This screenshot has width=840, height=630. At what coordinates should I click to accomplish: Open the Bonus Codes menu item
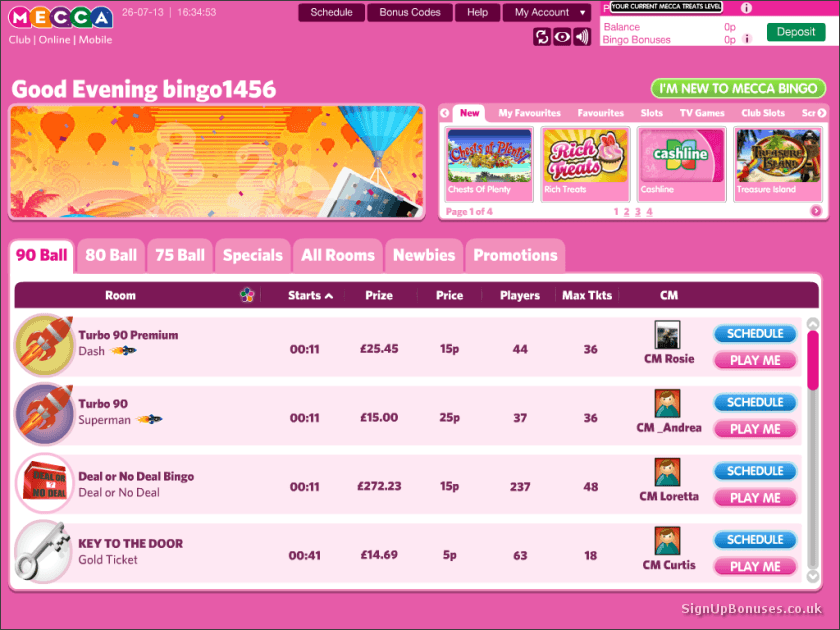pos(410,12)
